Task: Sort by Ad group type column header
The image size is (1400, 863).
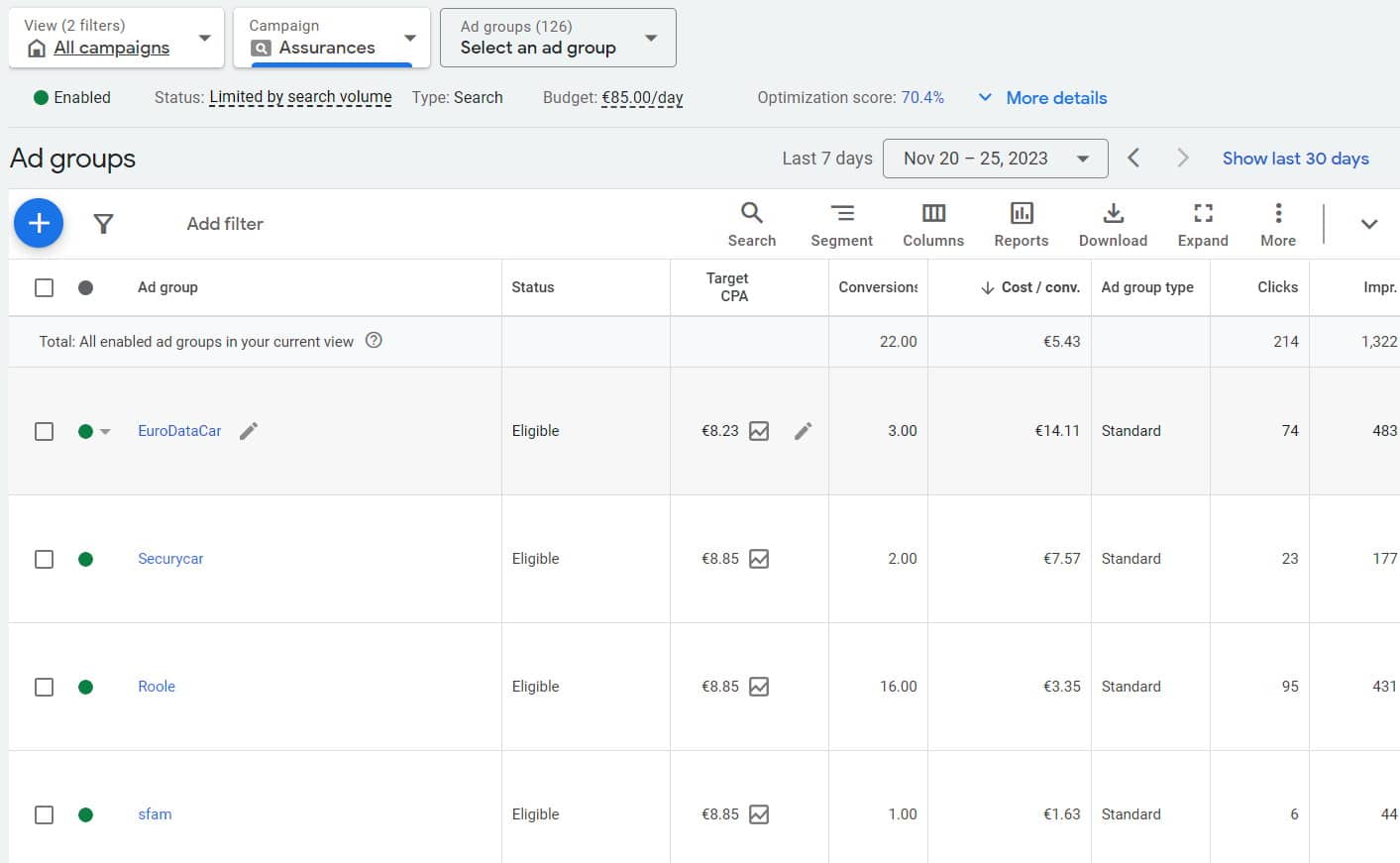Action: (1147, 287)
